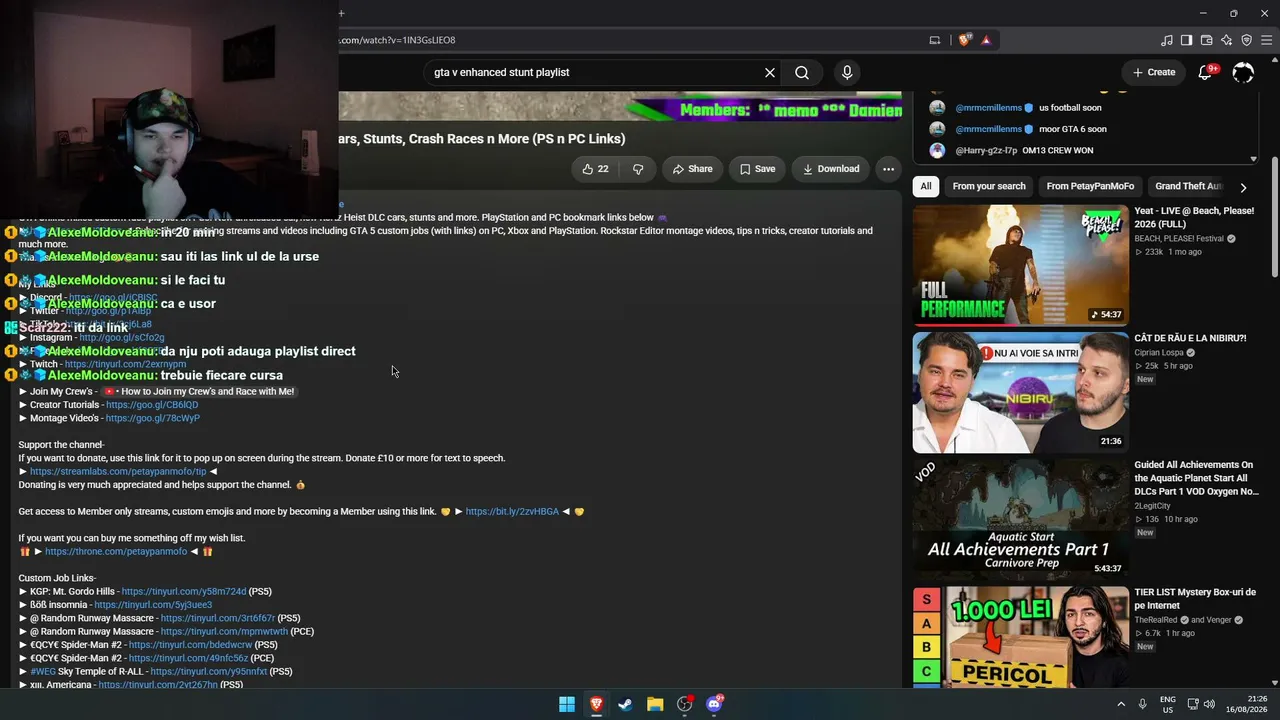Show hidden system tray icons

coord(1121,704)
